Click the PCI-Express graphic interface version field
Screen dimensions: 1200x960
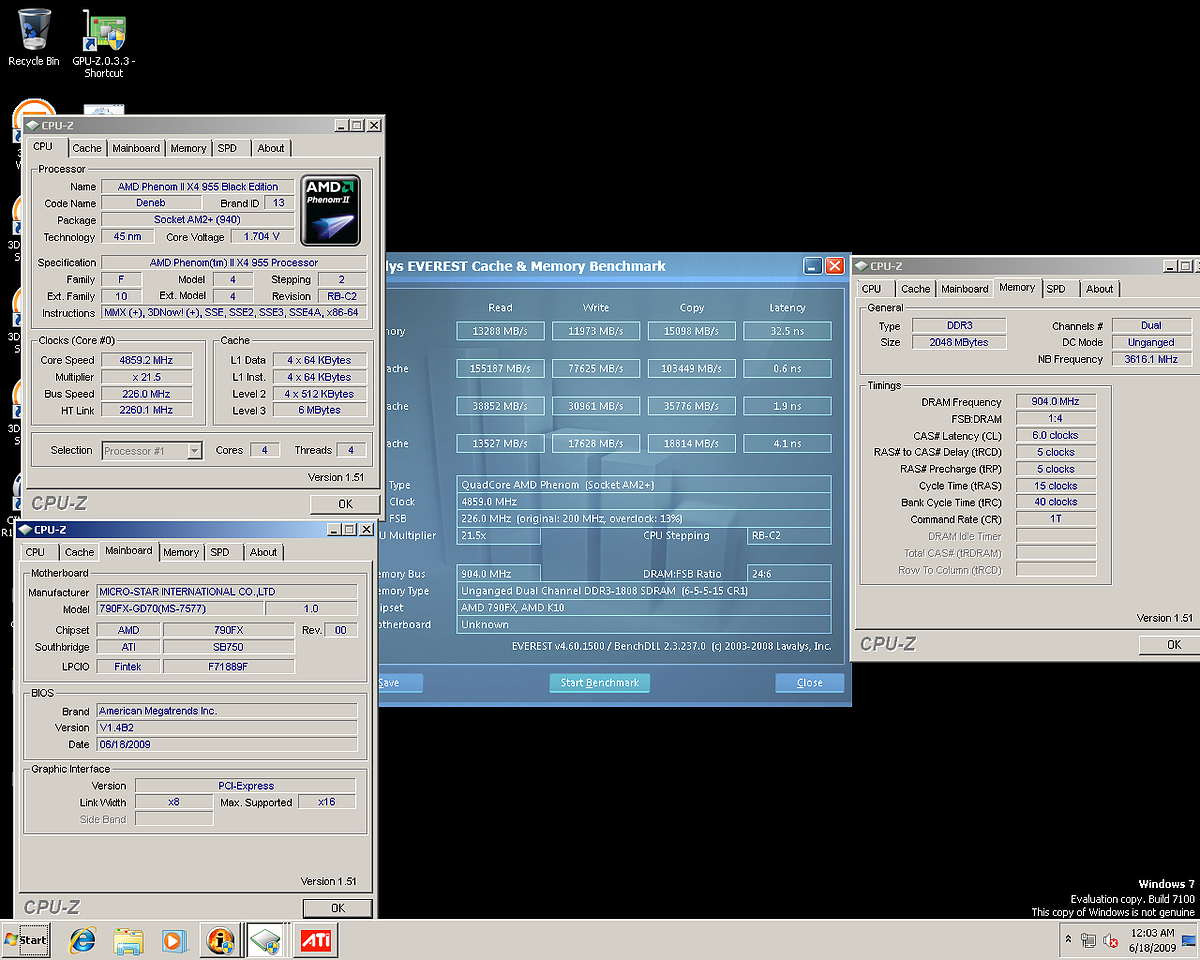pyautogui.click(x=246, y=786)
